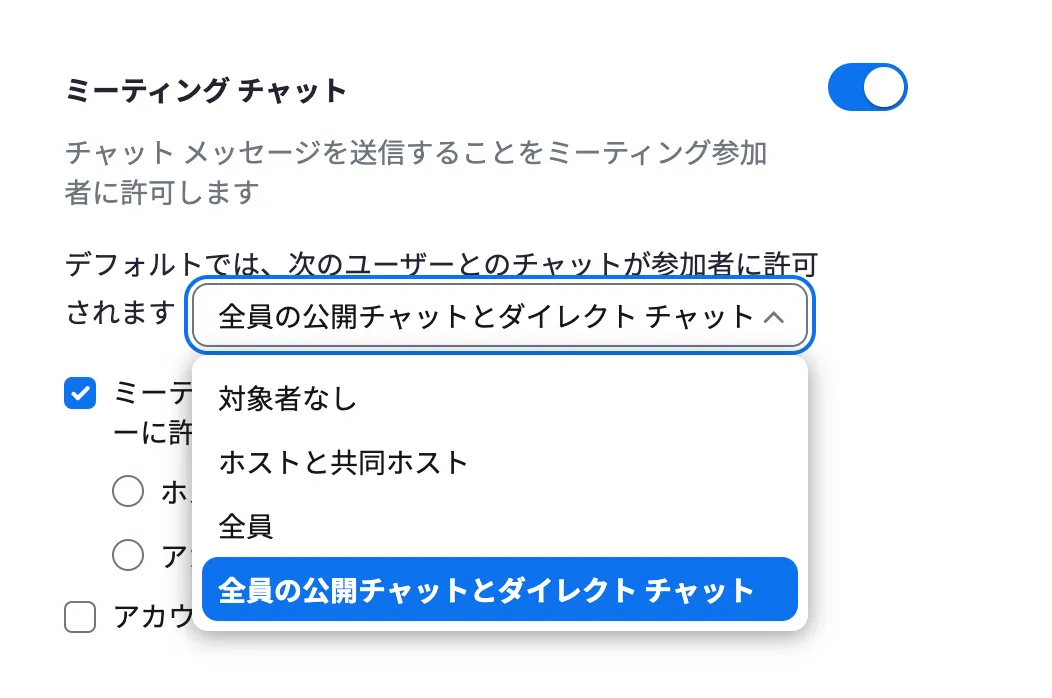Collapse the dropdown using its chevron arrow
The height and width of the screenshot is (698, 1052).
(773, 317)
